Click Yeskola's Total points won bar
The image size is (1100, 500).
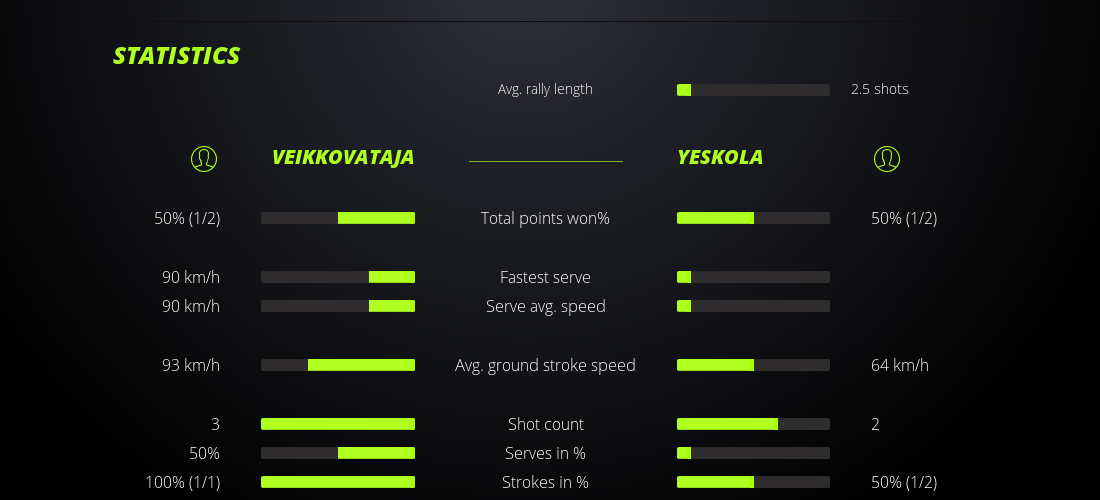tap(753, 218)
